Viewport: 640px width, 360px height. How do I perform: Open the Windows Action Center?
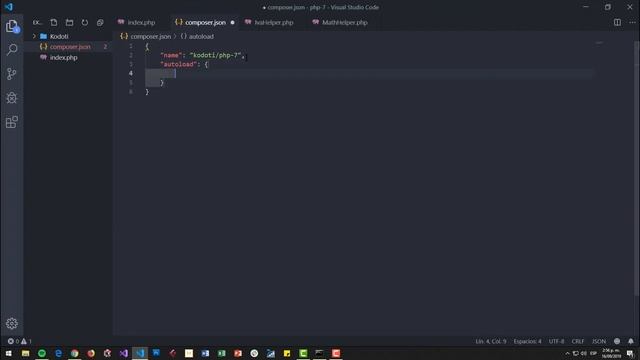630,353
